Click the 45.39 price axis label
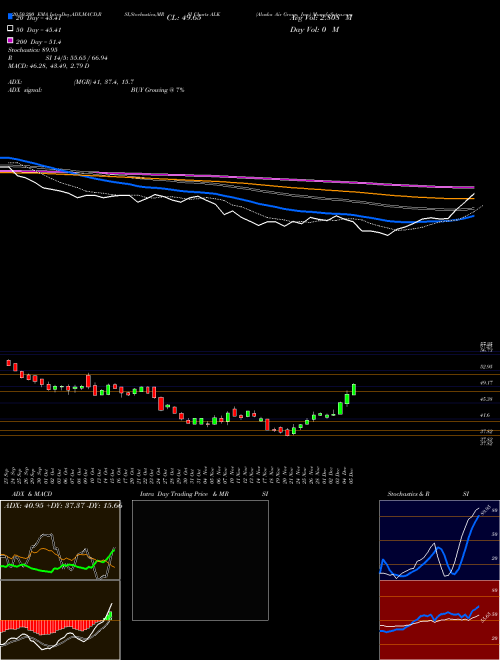Viewport: 500px width, 660px height. pyautogui.click(x=487, y=399)
